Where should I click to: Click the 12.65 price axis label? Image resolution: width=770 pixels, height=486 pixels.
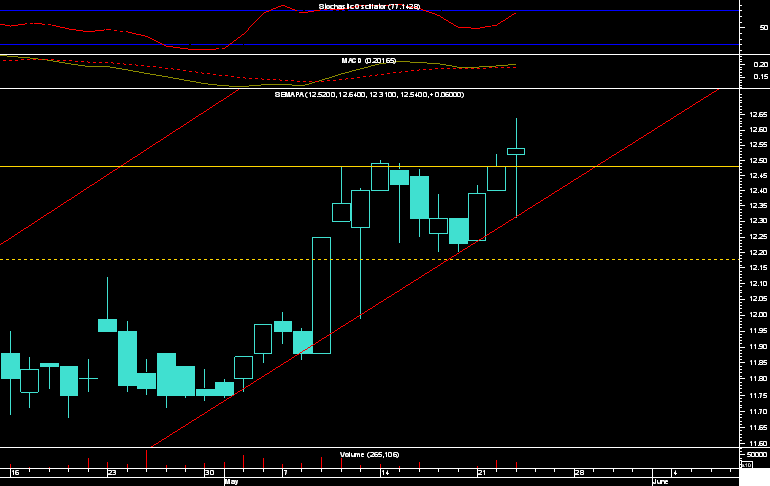758,114
